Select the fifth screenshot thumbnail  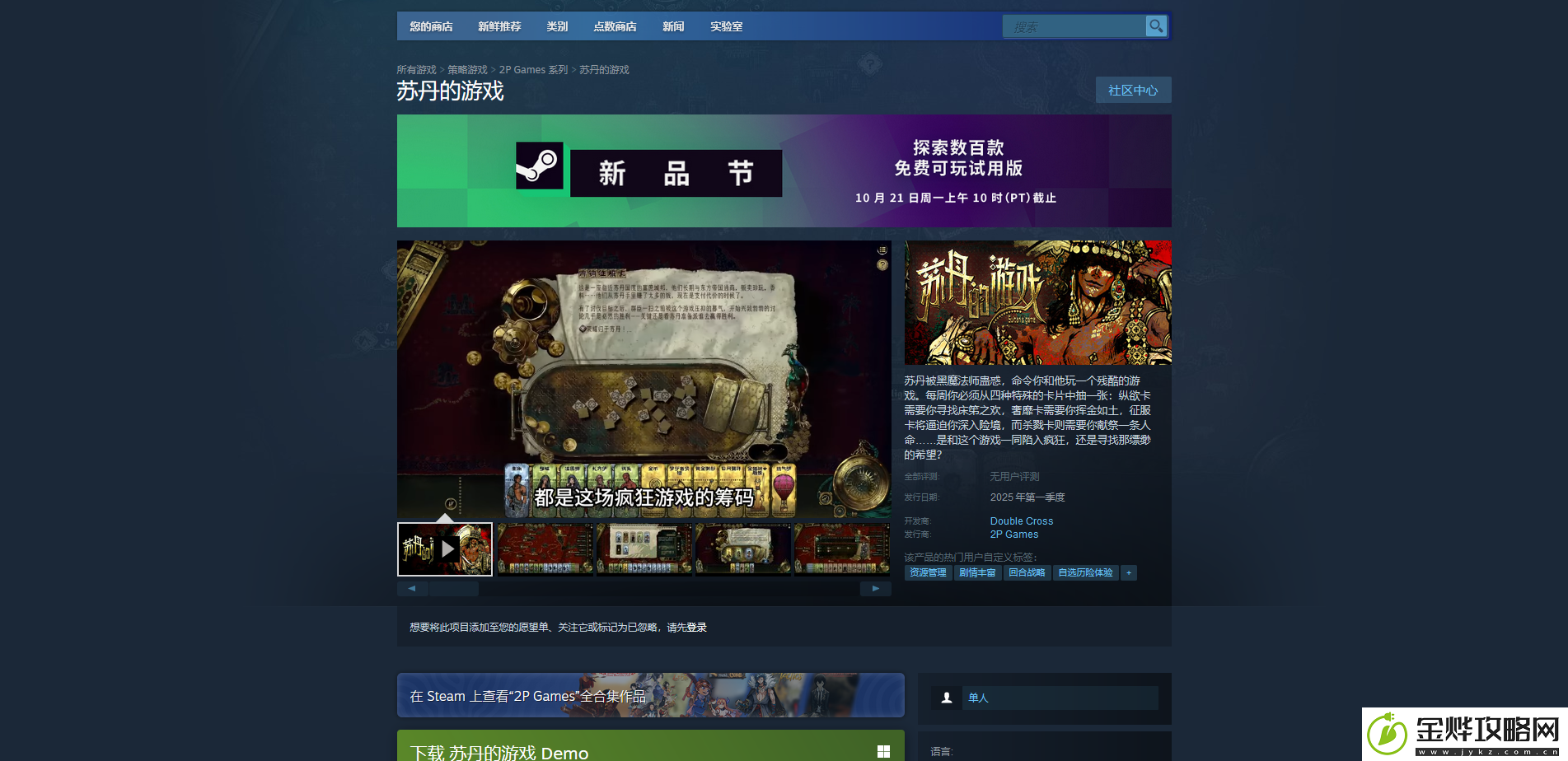[x=841, y=549]
